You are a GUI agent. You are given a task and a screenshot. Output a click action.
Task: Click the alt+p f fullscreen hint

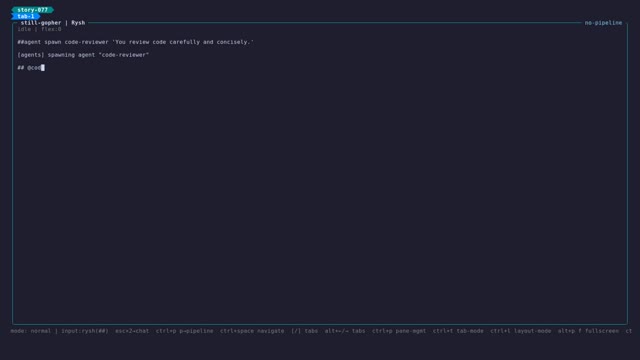(x=588, y=331)
